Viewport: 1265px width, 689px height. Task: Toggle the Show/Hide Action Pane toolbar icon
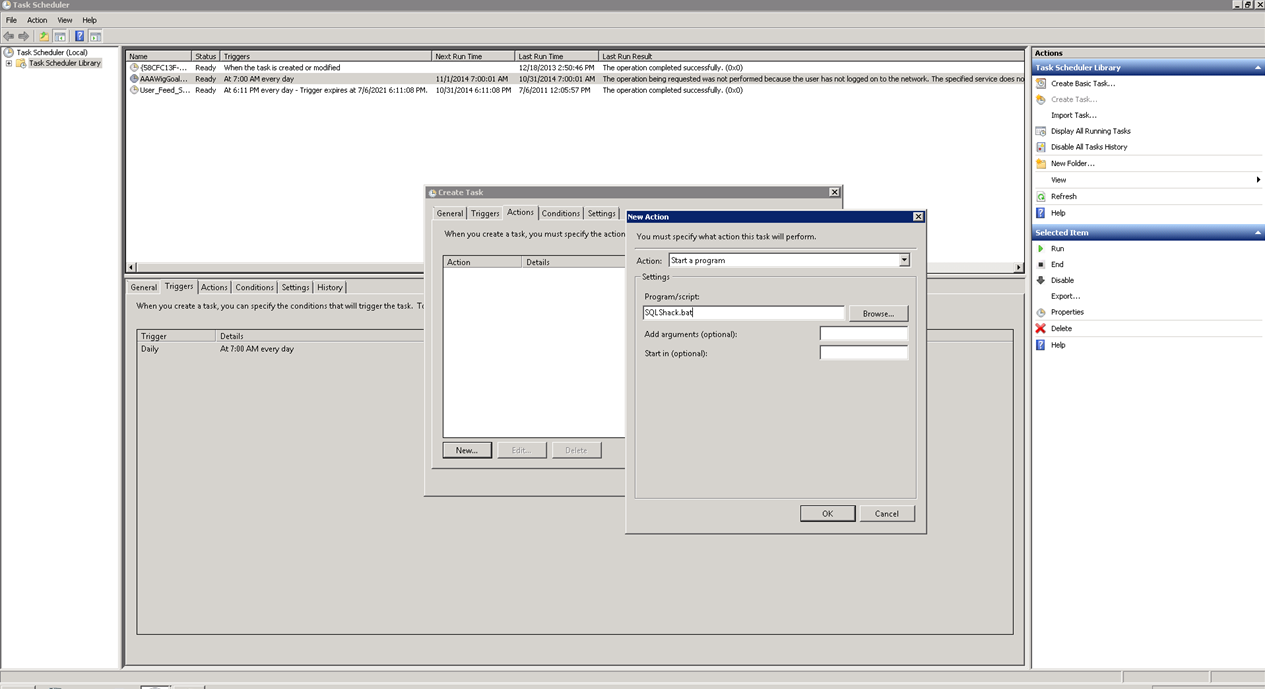pos(95,36)
